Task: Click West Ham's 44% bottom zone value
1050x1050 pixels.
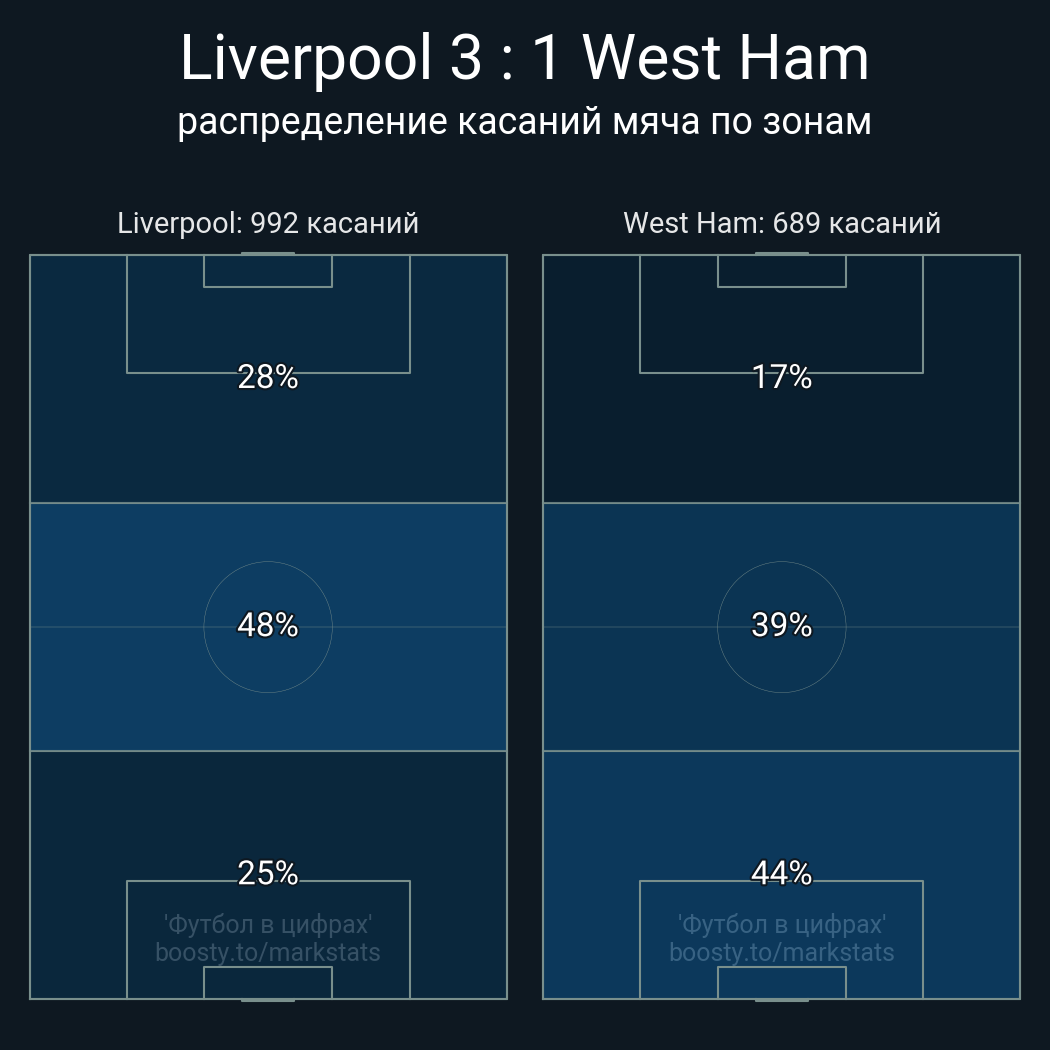Action: coord(781,873)
